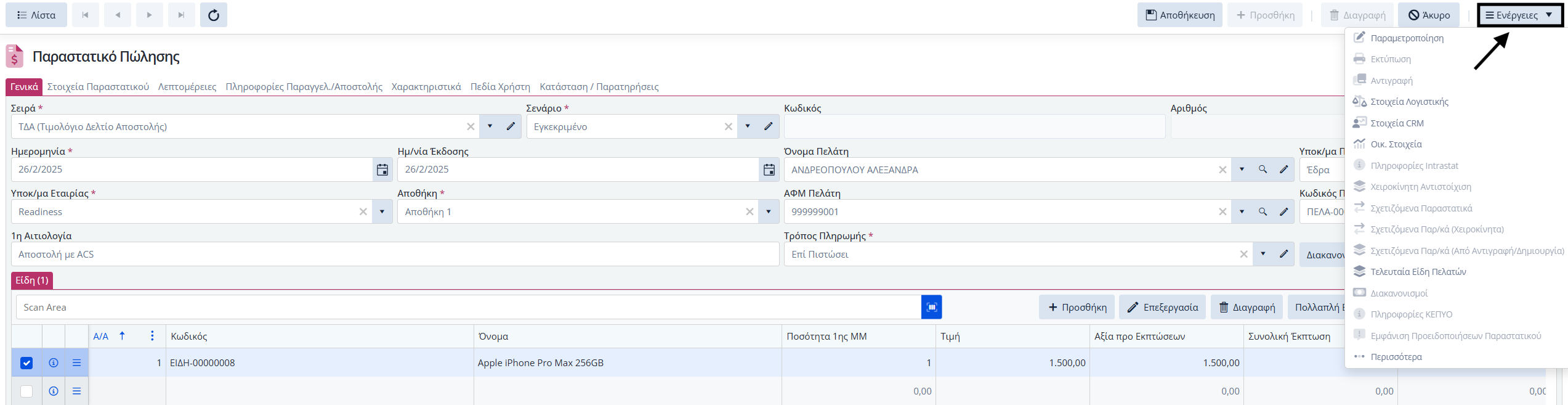Expand the Υποκ/μα Εταιρίας dropdown
Screen dimensions: 1568x405
(382, 211)
